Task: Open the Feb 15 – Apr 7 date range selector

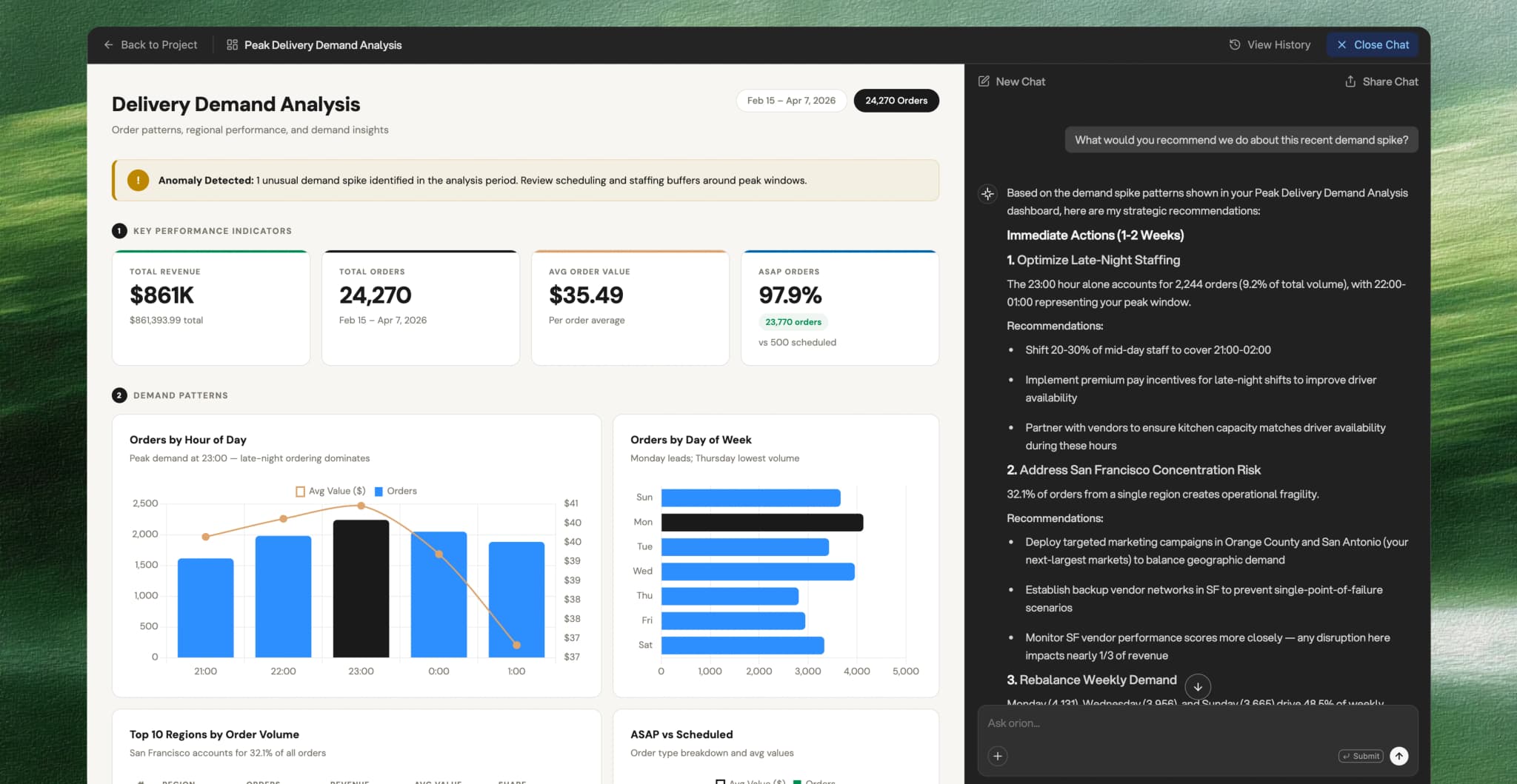Action: [791, 100]
